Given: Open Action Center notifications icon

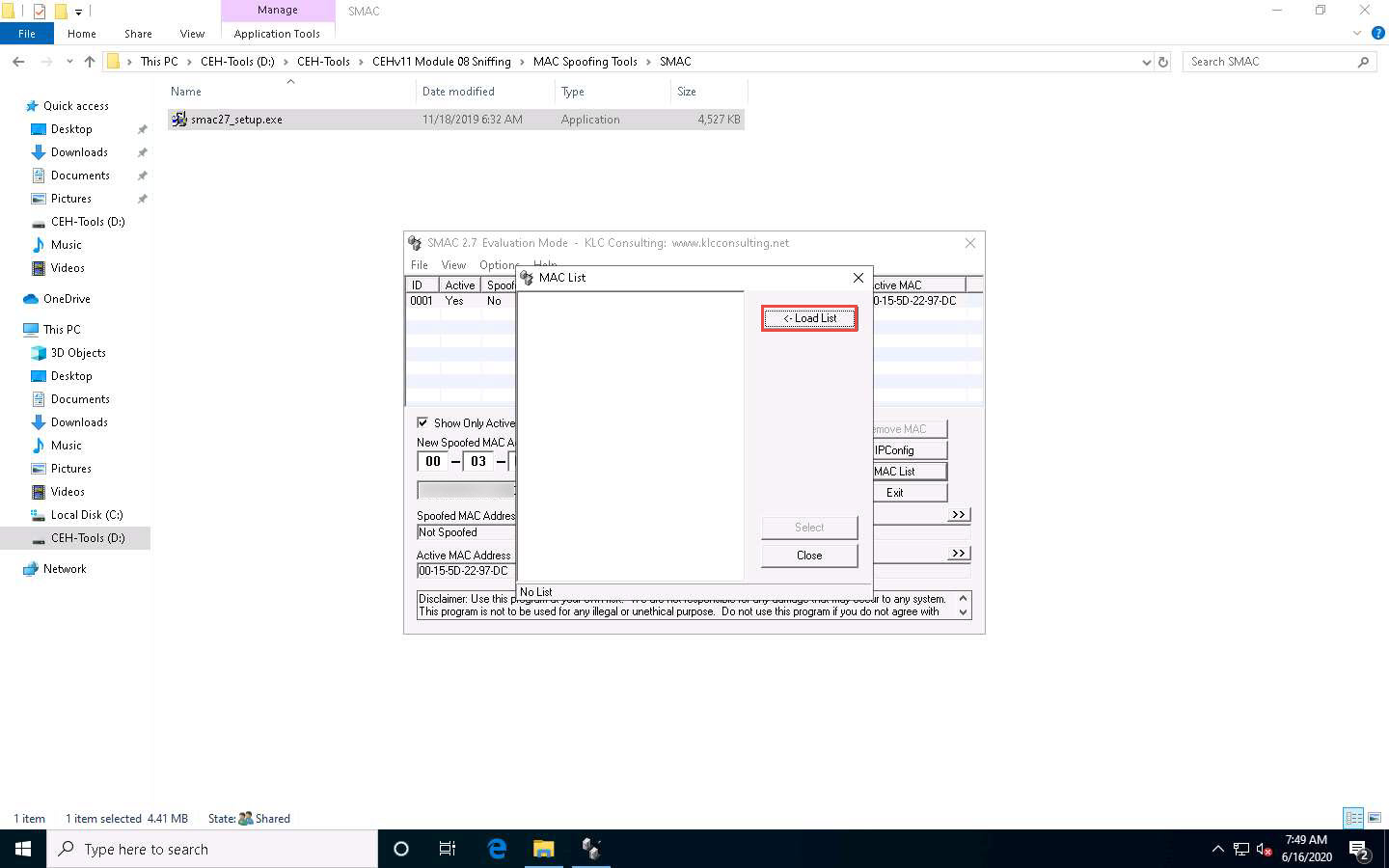Looking at the screenshot, I should pyautogui.click(x=1360, y=850).
